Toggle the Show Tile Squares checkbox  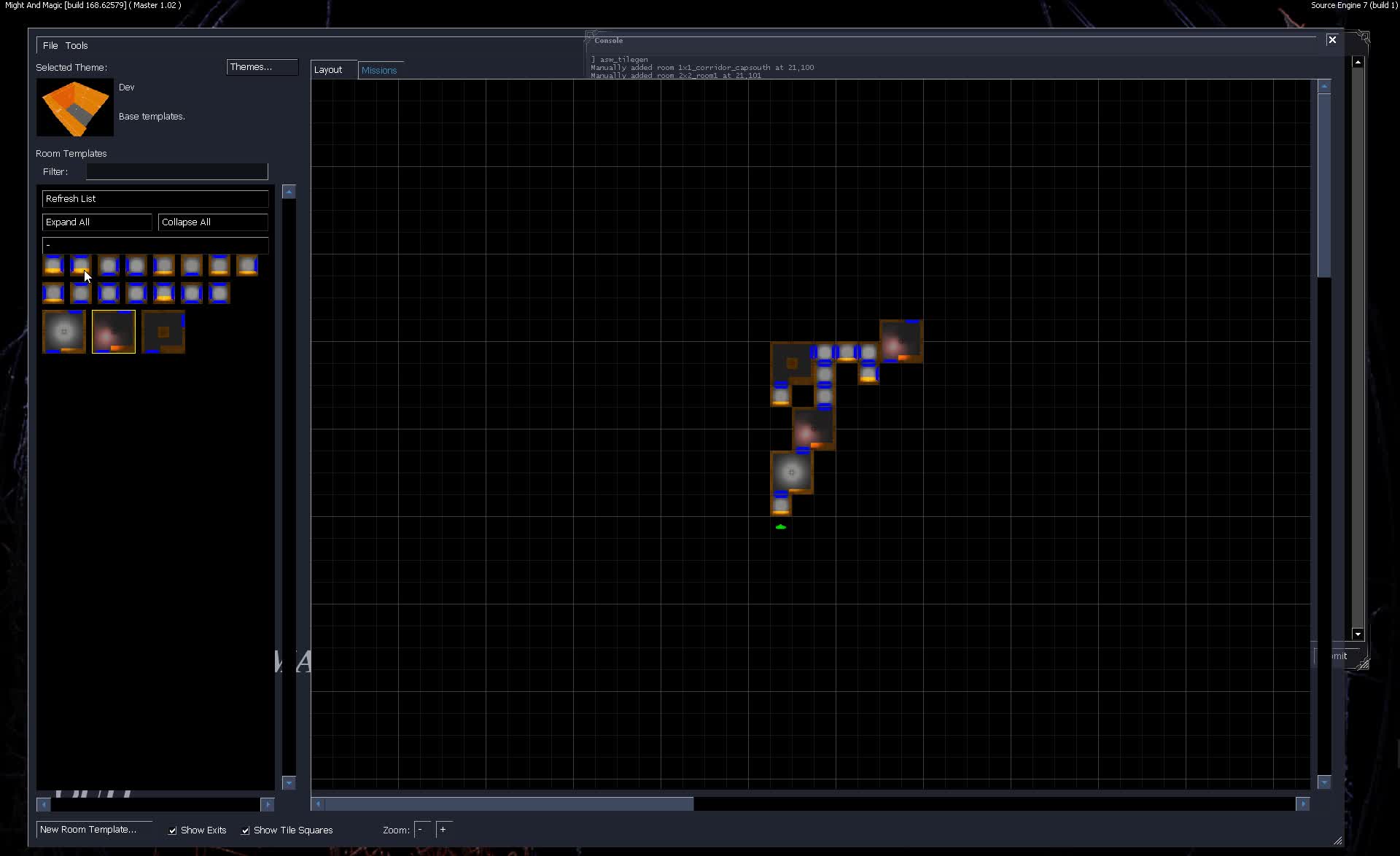coord(246,830)
